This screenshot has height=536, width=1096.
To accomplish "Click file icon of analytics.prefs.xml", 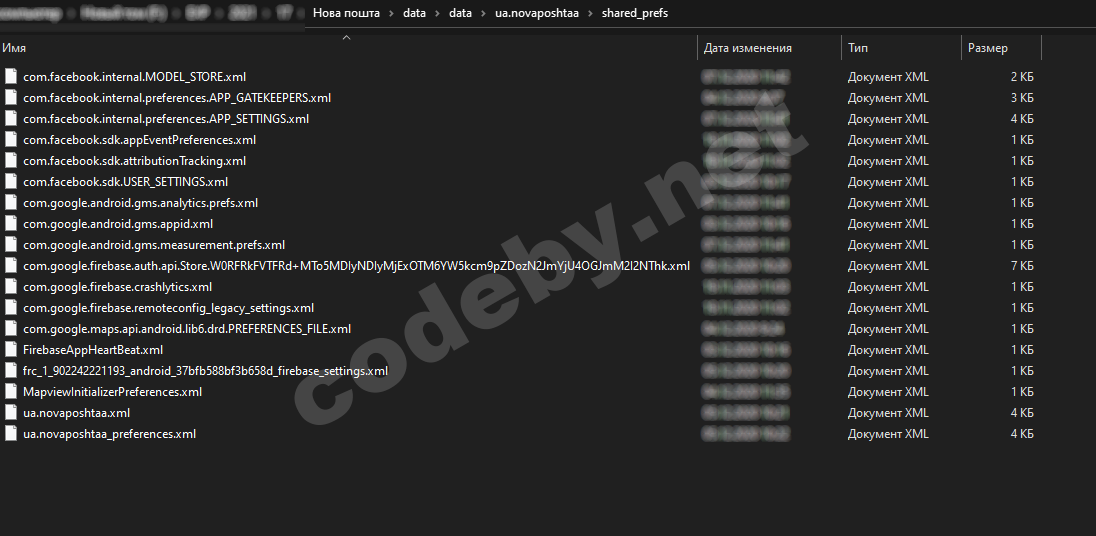I will pos(10,203).
